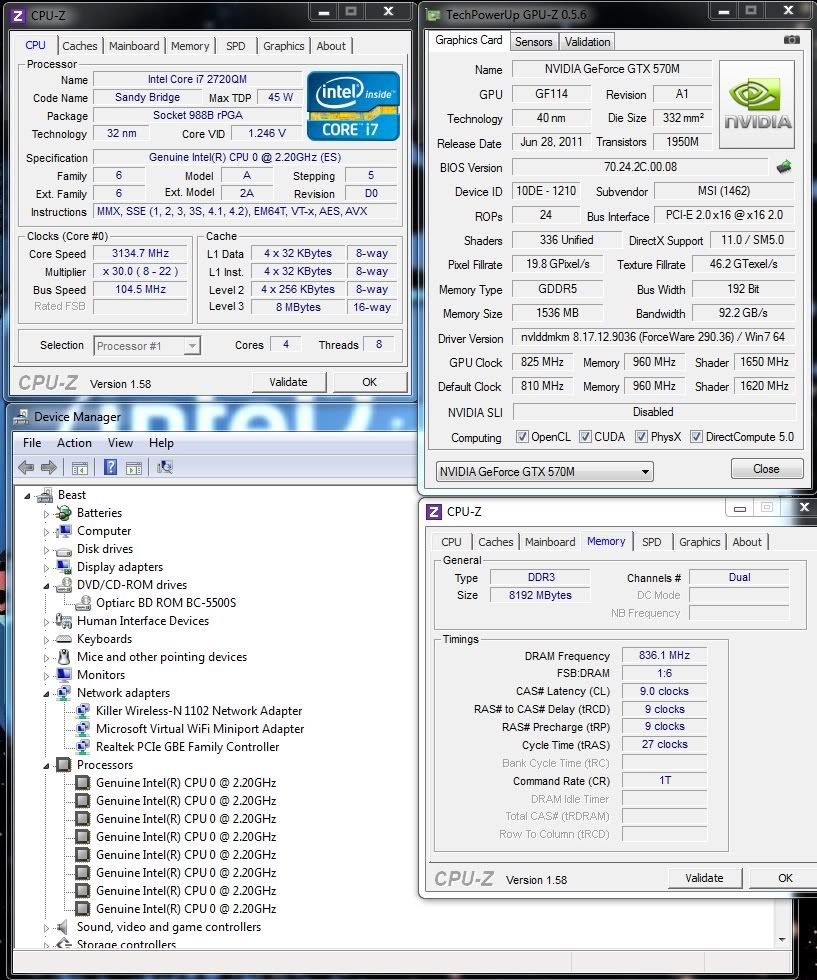Toggle the OpenCL checkbox
Viewport: 817px width, 980px height.
522,437
